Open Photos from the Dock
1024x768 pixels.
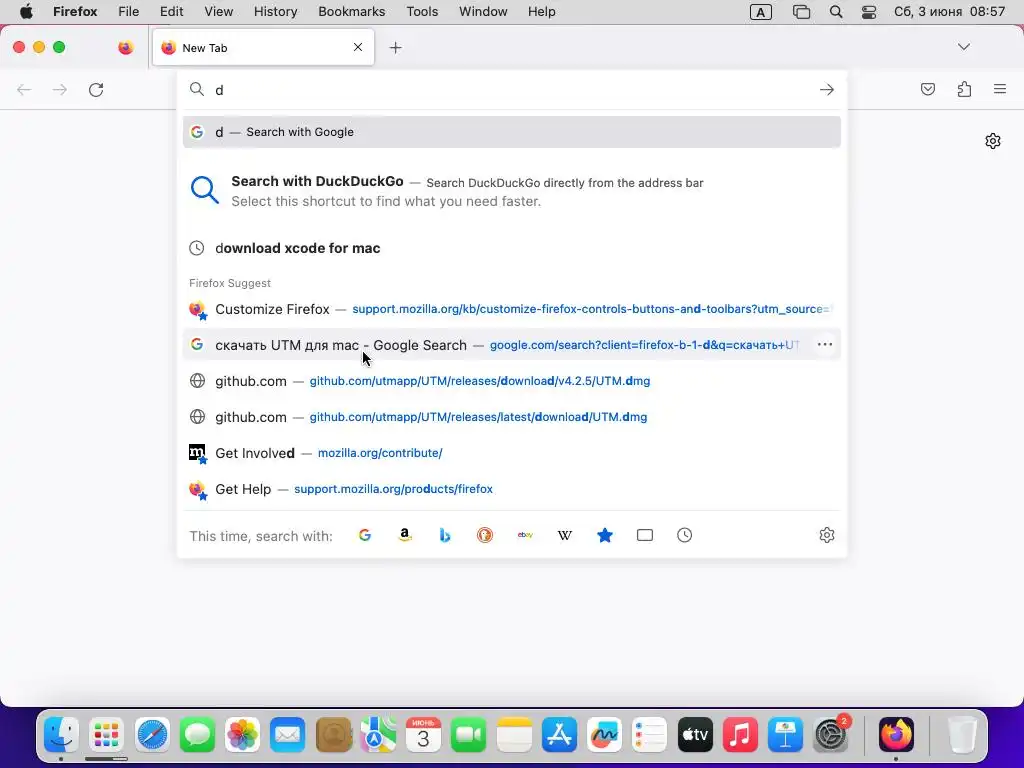[242, 735]
